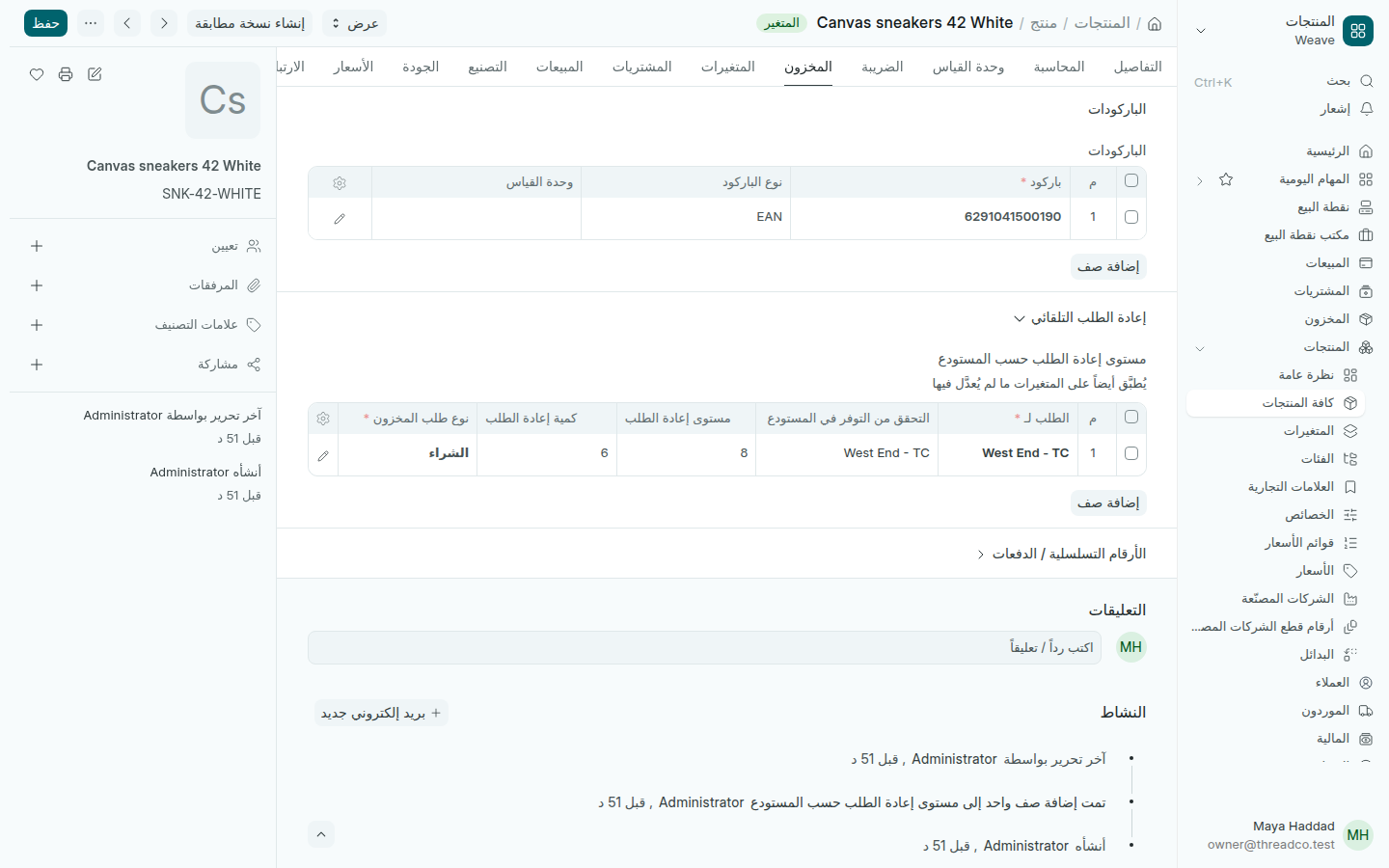Collapse المنتجات group chevron in sidebar
The height and width of the screenshot is (868, 1389).
1200,348
